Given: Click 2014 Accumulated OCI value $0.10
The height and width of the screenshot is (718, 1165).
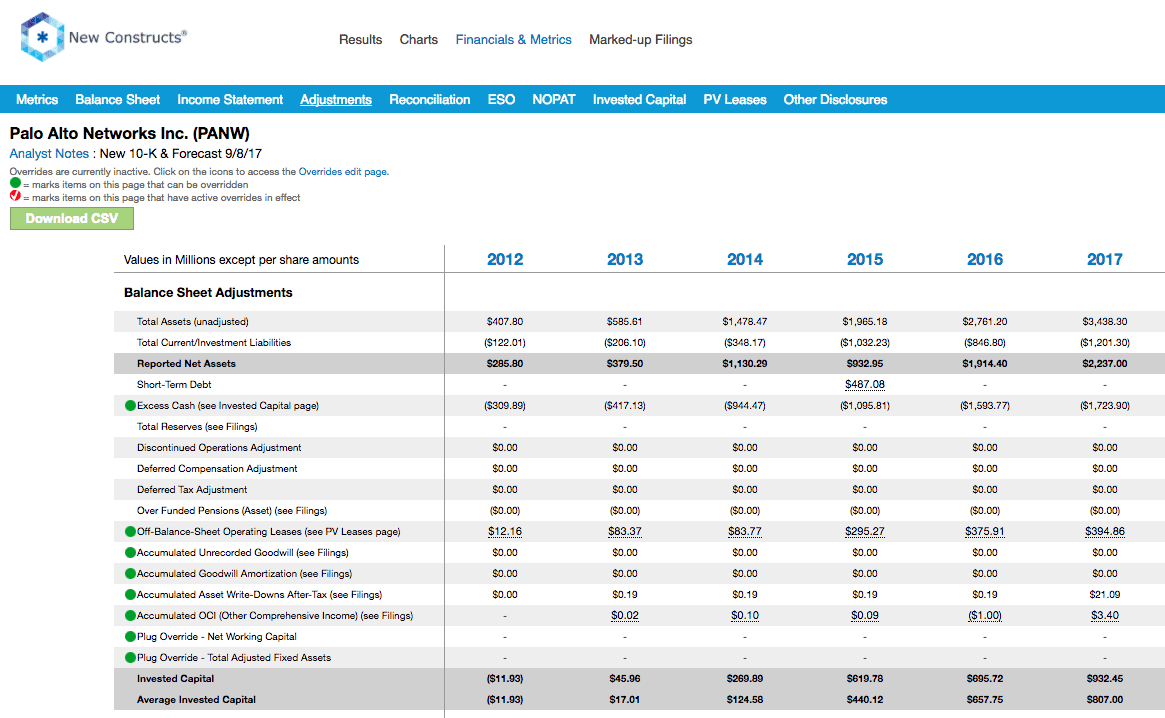Looking at the screenshot, I should [744, 615].
